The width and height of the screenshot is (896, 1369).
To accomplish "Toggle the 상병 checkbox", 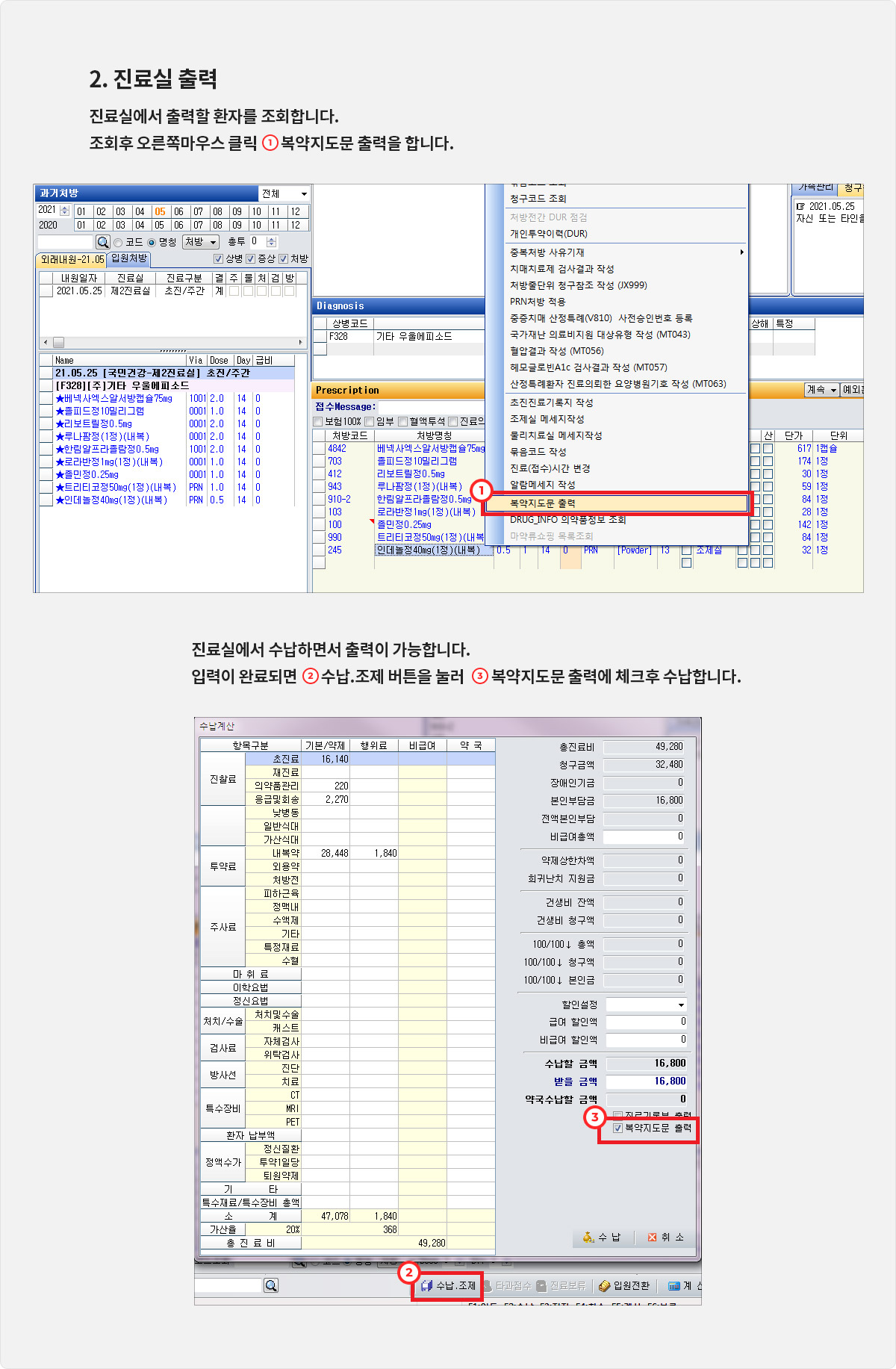I will 218,259.
